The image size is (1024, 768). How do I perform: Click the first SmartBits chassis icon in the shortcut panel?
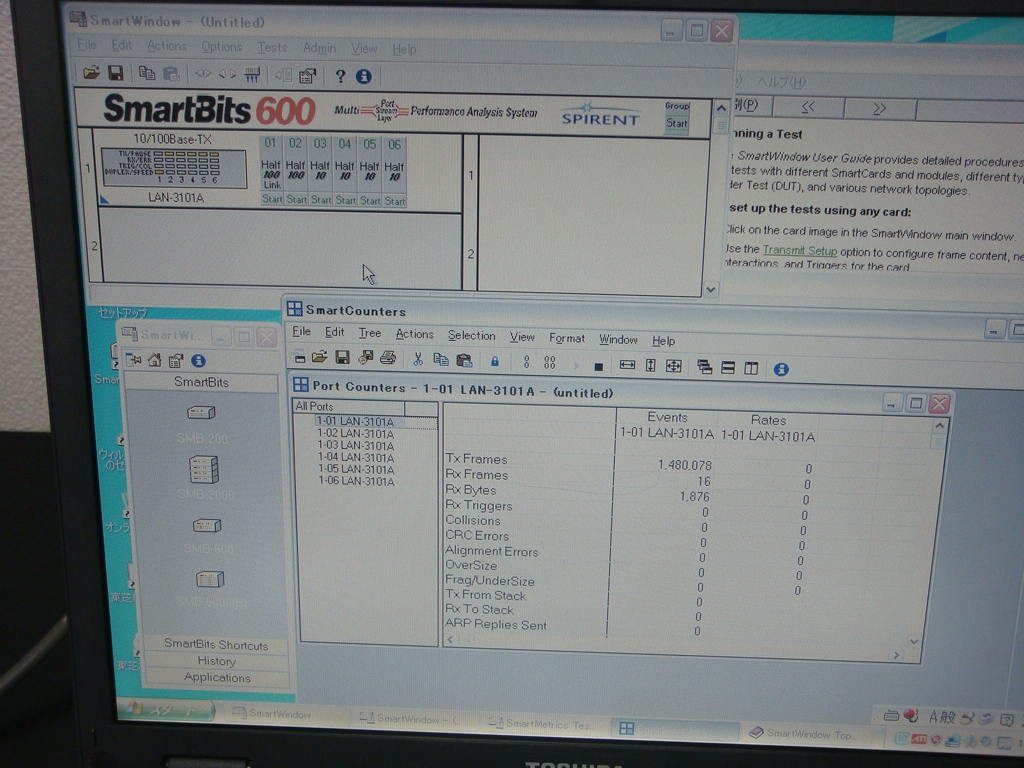pyautogui.click(x=201, y=412)
